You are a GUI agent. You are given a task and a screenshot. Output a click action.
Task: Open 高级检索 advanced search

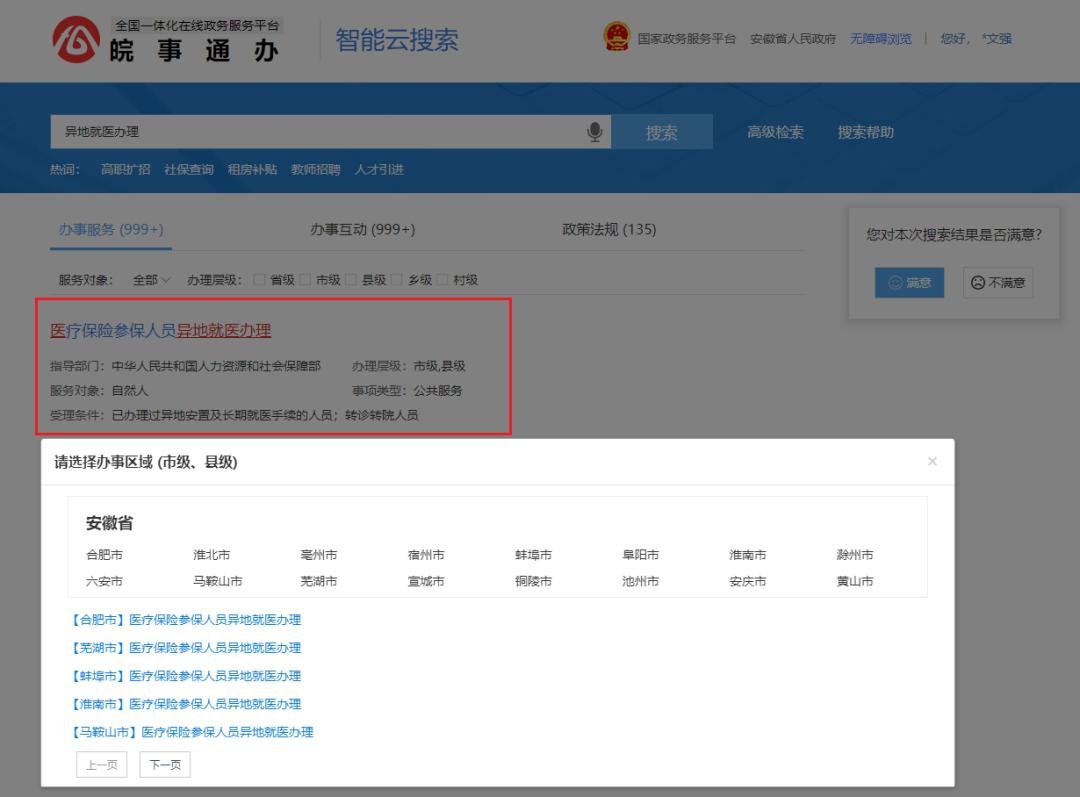click(x=775, y=131)
